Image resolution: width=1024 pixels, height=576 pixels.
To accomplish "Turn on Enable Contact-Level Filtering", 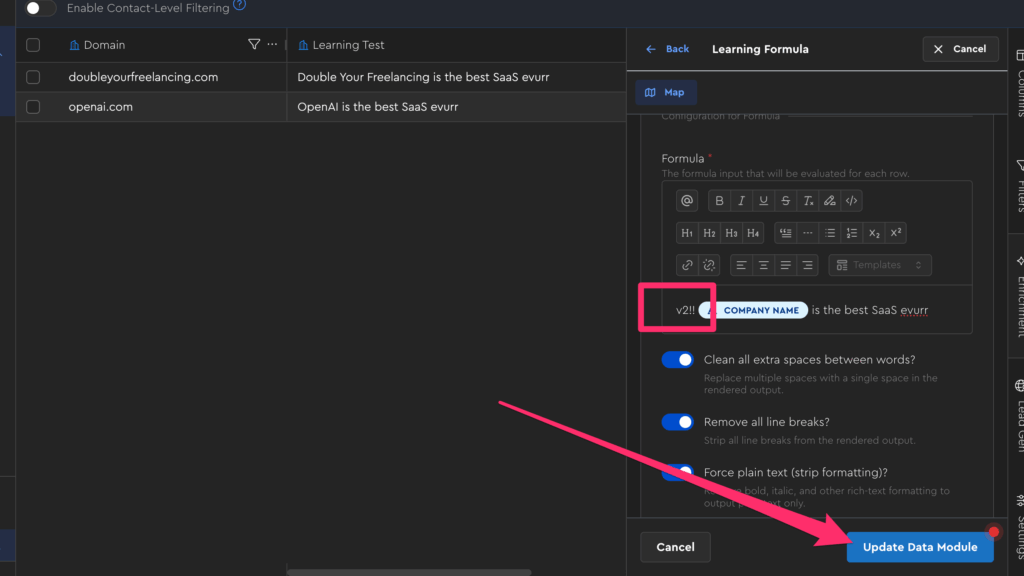I will point(40,8).
